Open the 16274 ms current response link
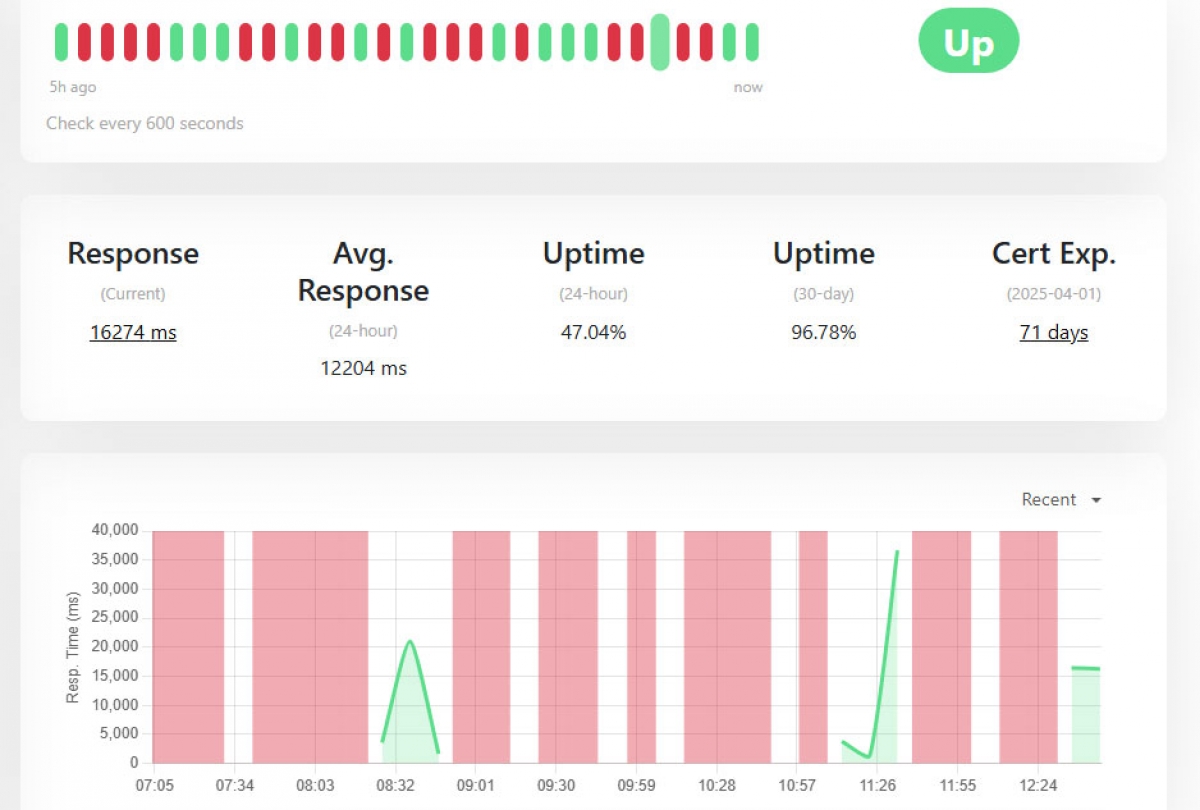 pos(133,333)
